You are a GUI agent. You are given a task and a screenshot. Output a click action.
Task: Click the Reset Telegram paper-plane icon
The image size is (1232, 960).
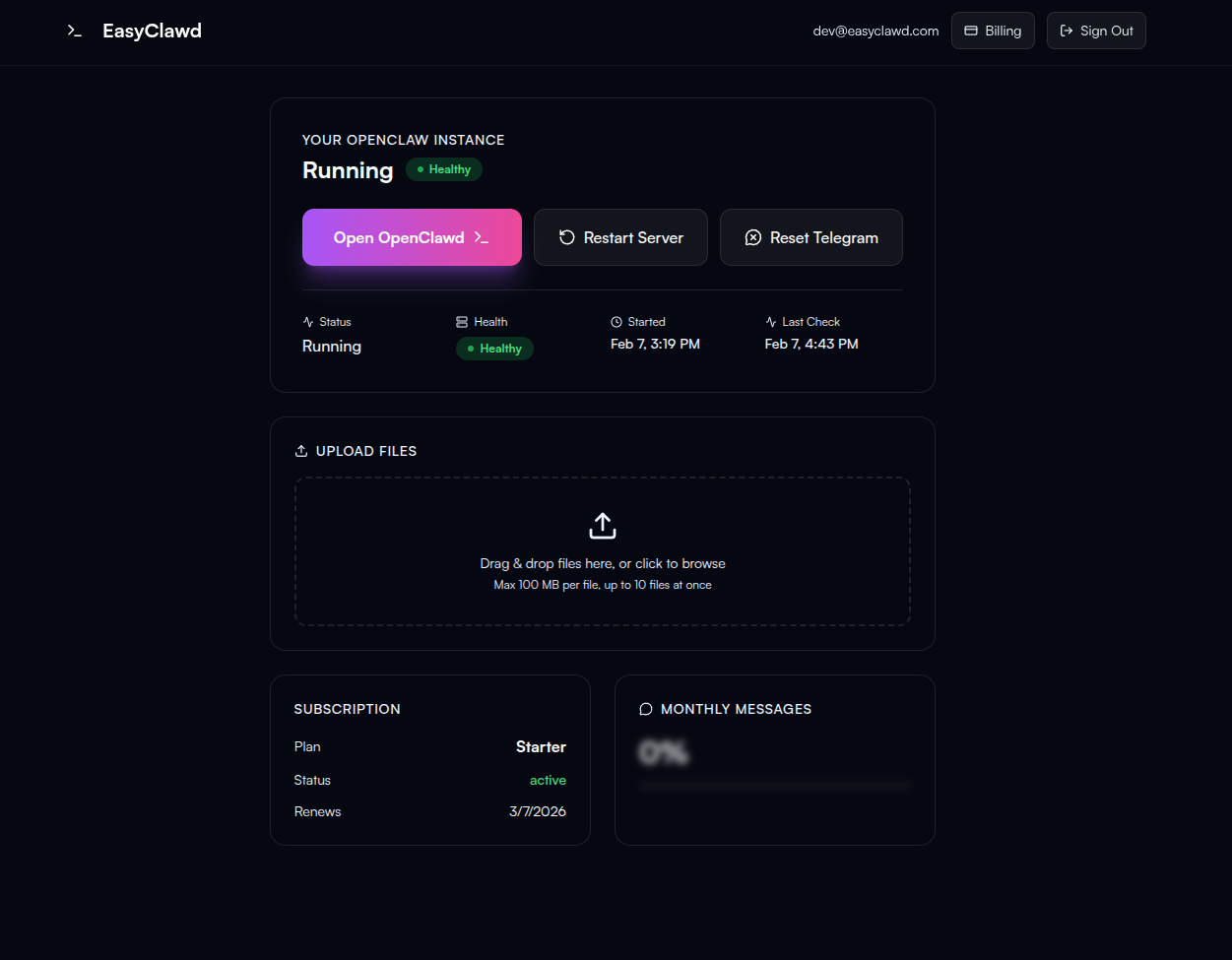click(752, 236)
